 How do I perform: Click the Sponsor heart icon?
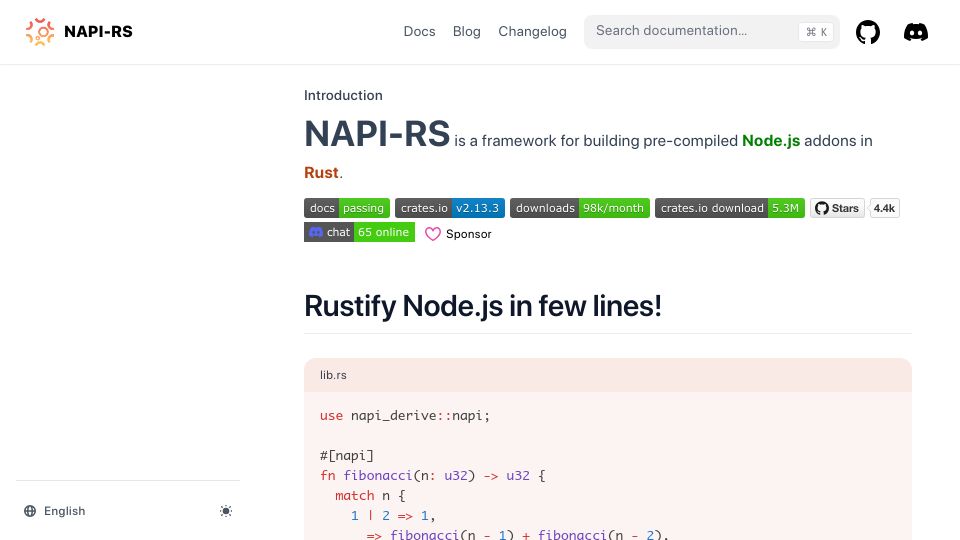click(433, 234)
